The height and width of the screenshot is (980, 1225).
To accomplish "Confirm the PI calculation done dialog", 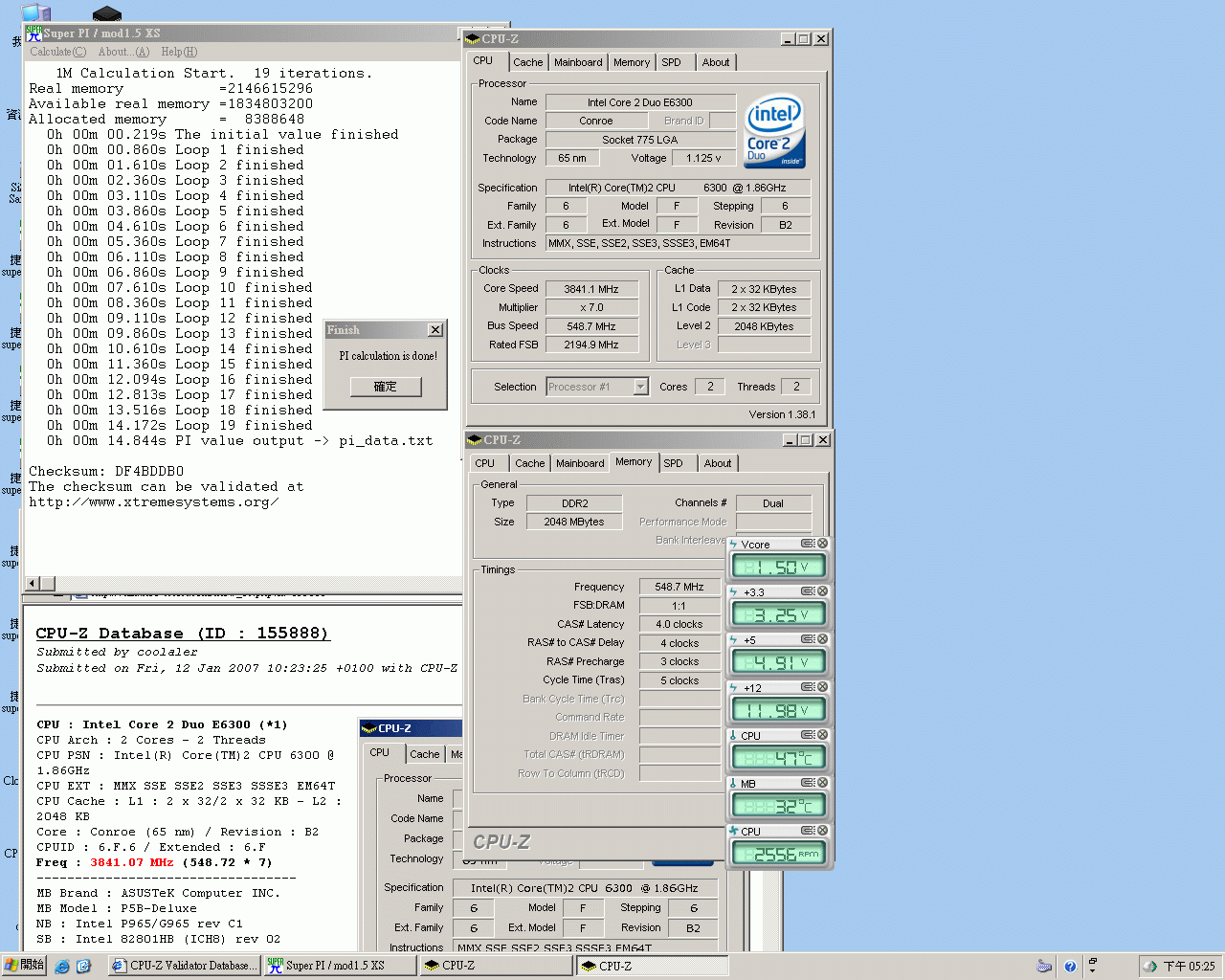I will coord(386,387).
